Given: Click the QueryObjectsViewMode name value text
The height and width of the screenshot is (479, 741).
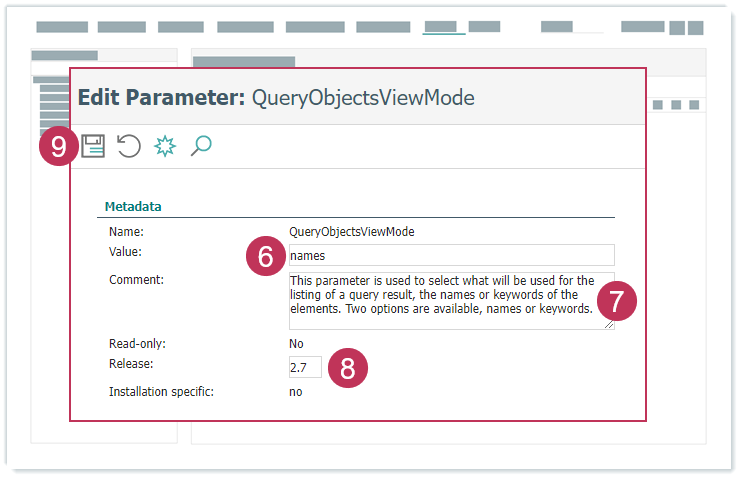Looking at the screenshot, I should coord(351,231).
